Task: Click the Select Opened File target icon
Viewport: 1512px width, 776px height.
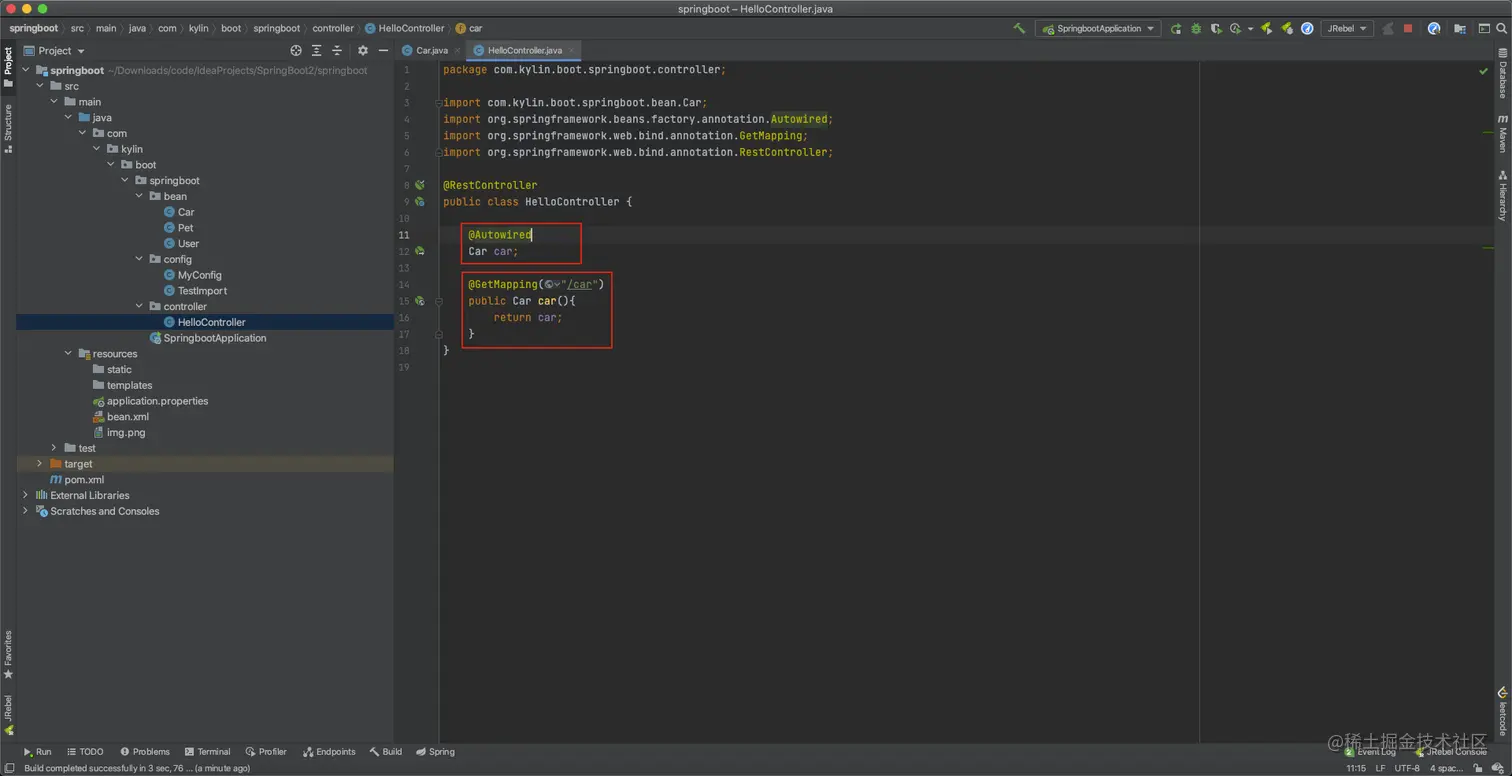Action: pos(296,50)
